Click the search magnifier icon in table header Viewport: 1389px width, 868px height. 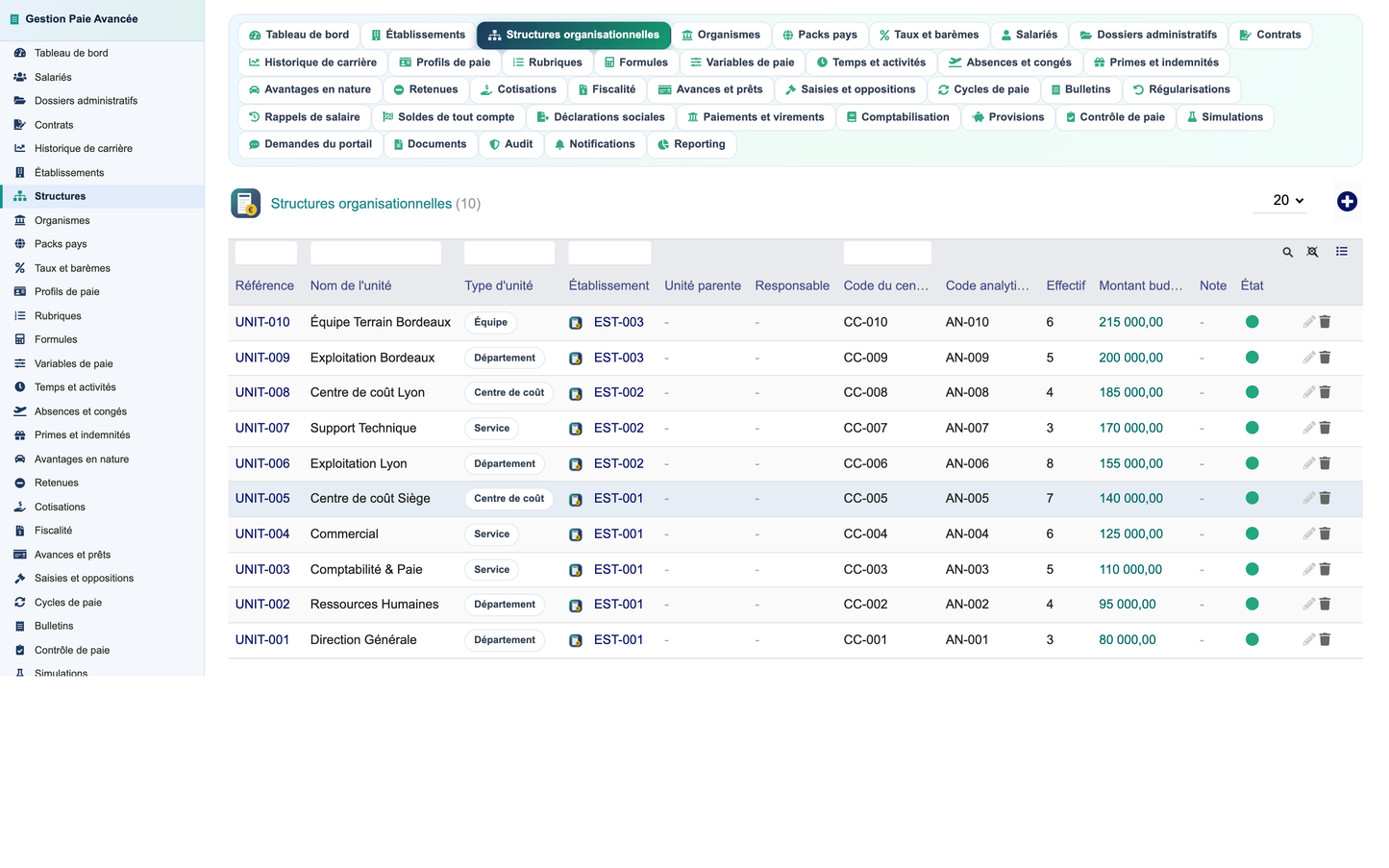[1287, 252]
